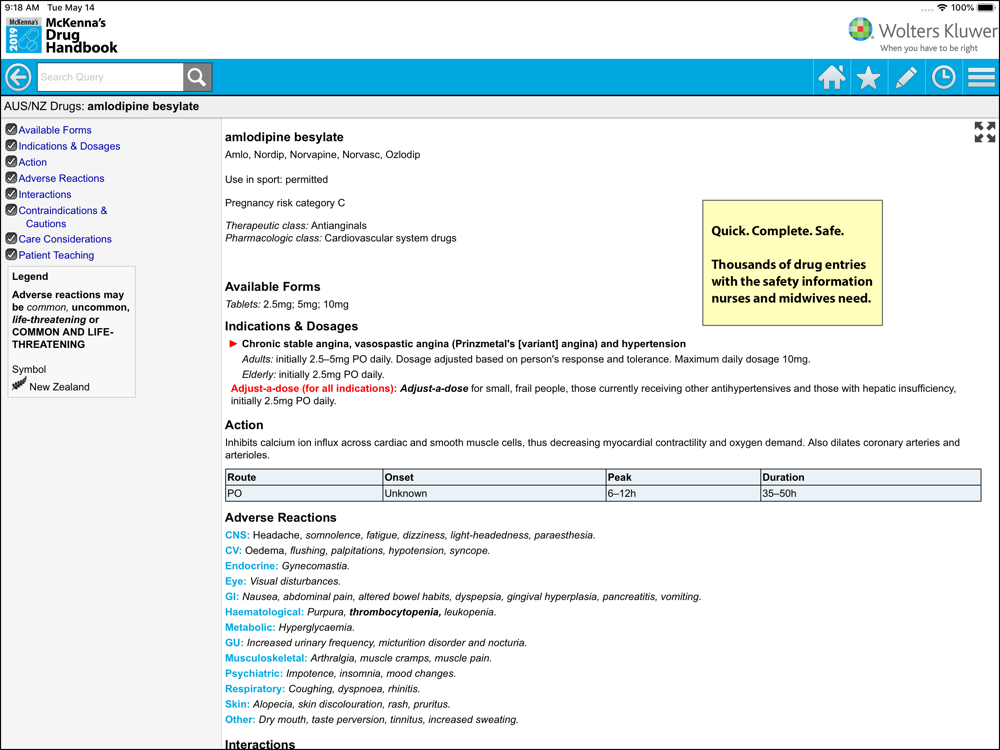Click the search magnifier button
Viewport: 1000px width, 750px height.
(x=198, y=77)
